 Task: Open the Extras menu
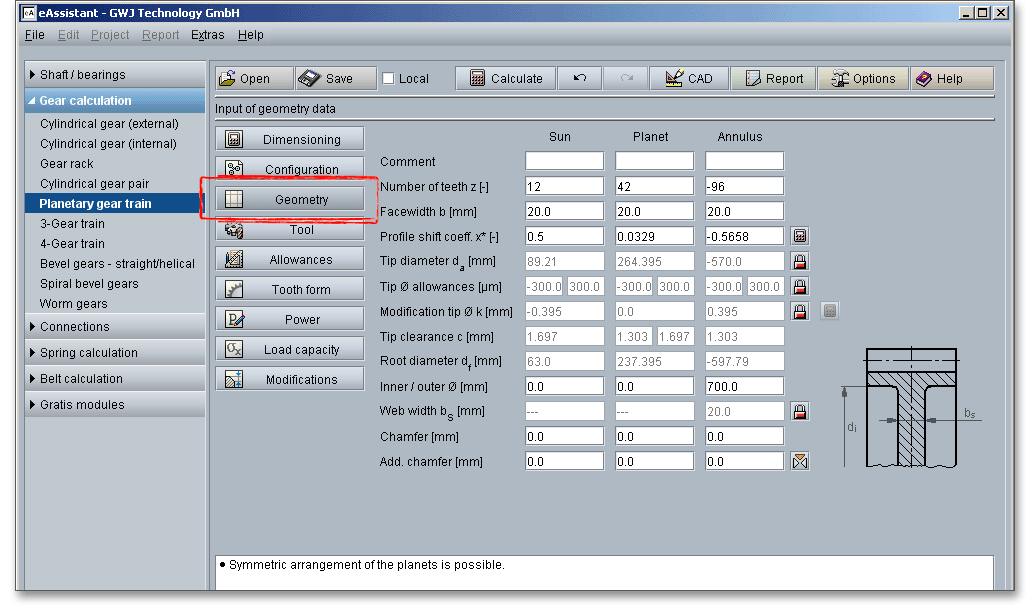[x=208, y=35]
